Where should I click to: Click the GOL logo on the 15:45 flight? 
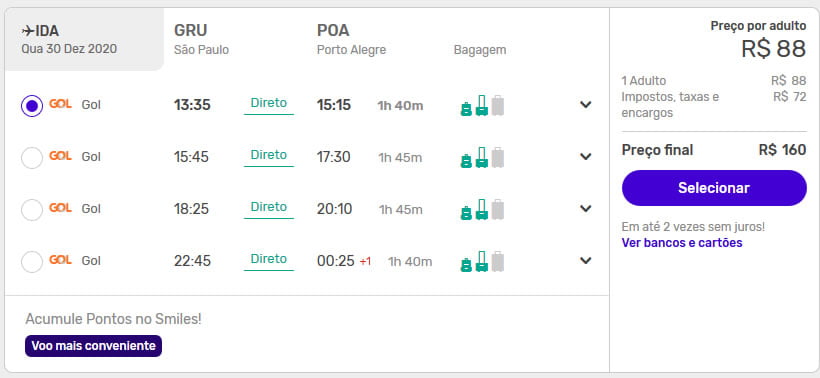(x=60, y=156)
